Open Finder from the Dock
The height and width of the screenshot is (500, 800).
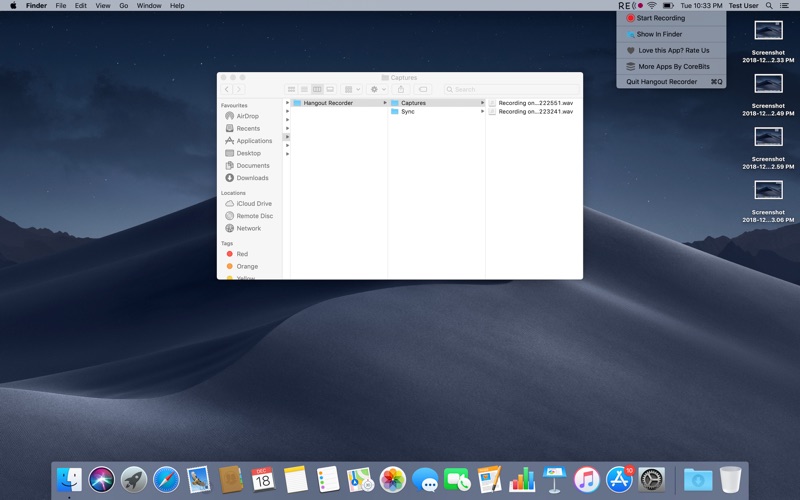69,480
